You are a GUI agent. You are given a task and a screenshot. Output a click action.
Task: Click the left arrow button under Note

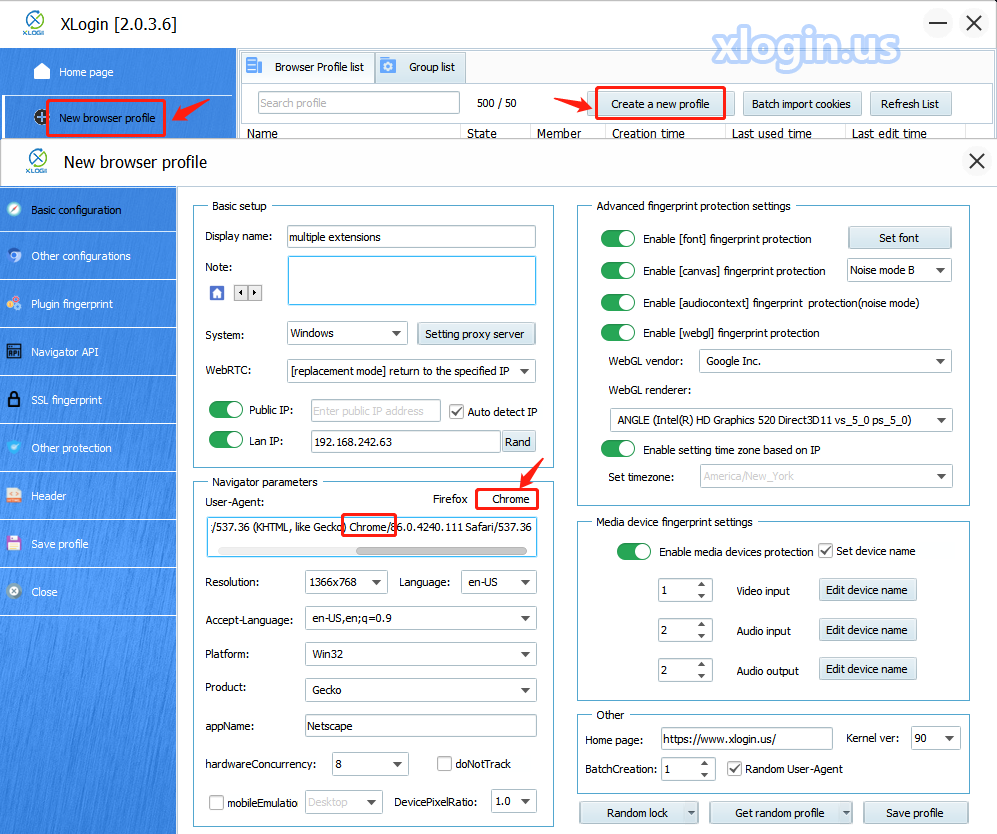point(241,292)
